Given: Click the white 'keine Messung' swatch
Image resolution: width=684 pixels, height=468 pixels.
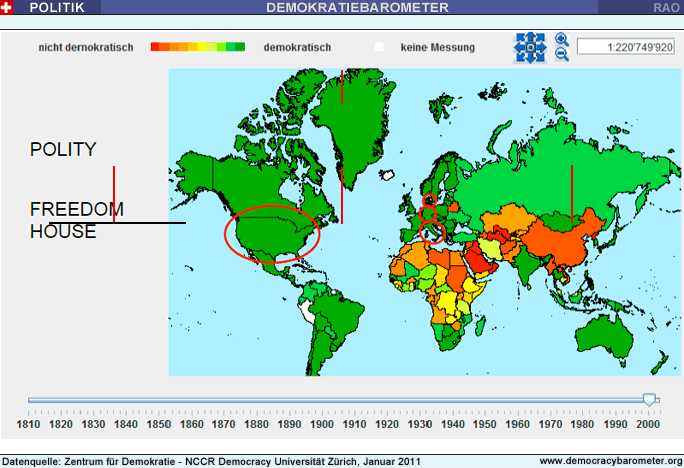Looking at the screenshot, I should pos(380,47).
